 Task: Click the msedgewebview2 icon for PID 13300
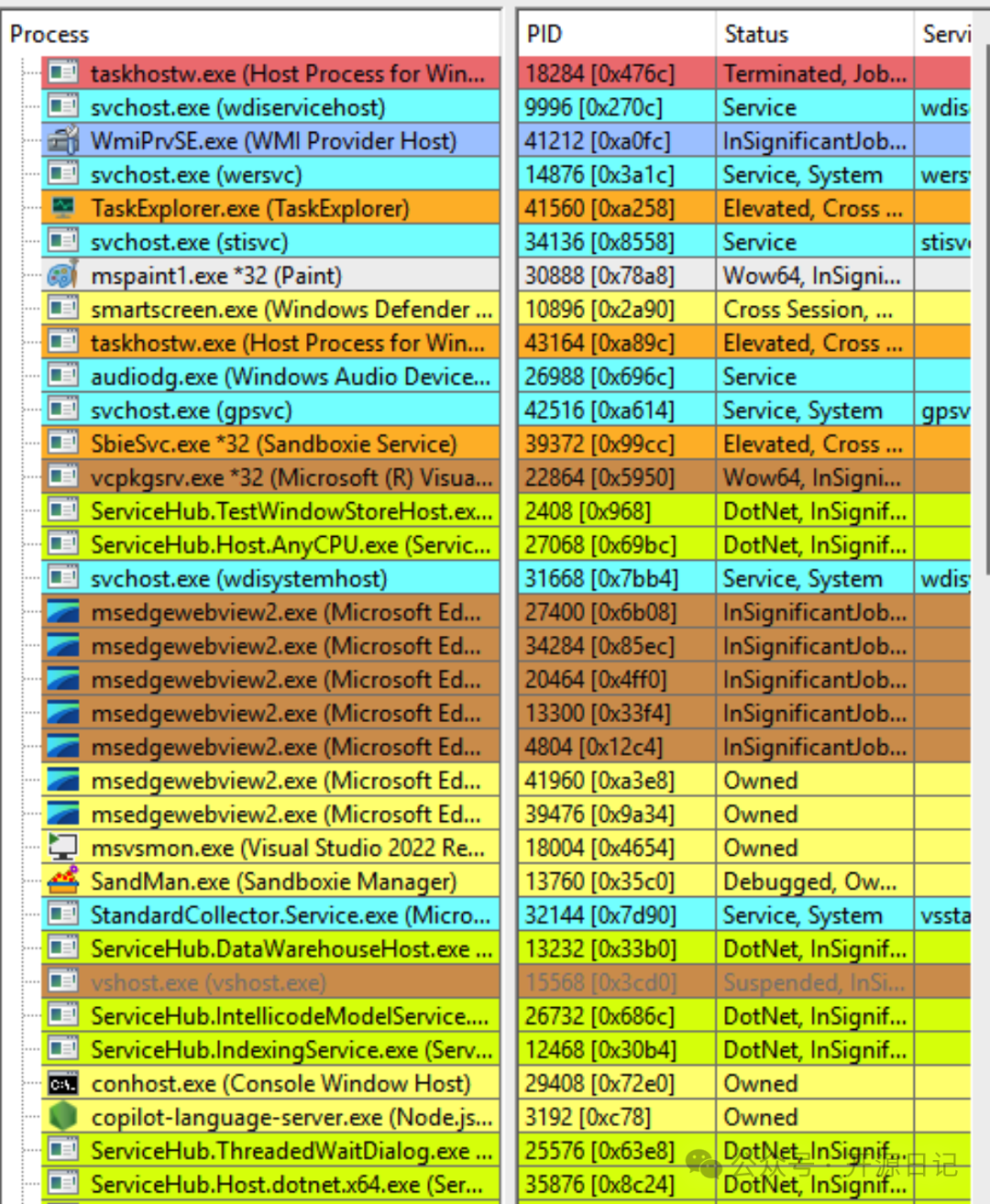tap(63, 712)
